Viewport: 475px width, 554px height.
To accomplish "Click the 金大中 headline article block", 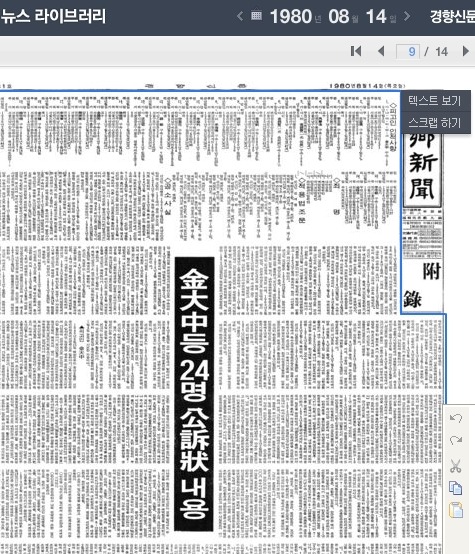I will pyautogui.click(x=194, y=394).
